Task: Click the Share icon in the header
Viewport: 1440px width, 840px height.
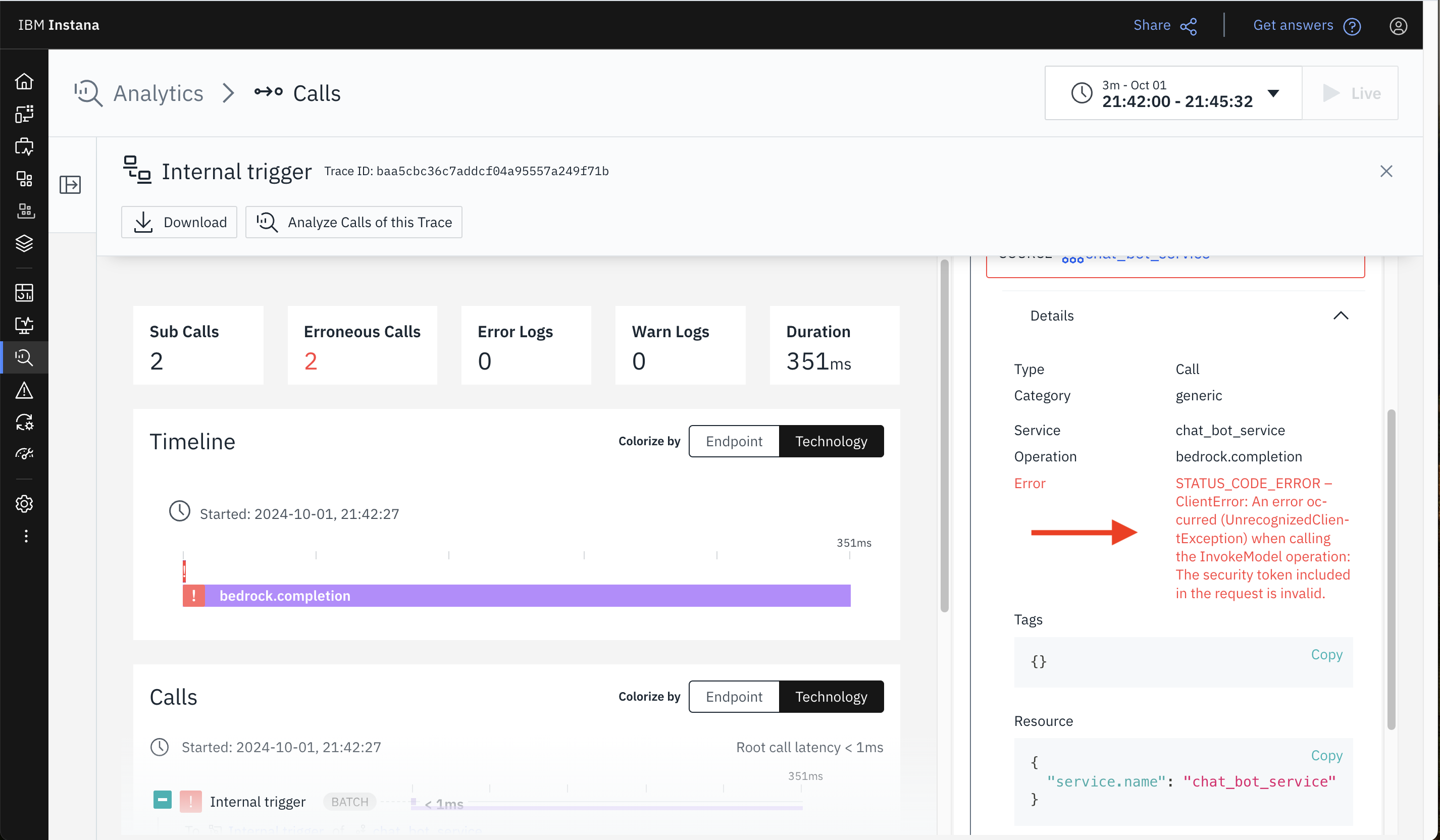Action: [x=1188, y=26]
